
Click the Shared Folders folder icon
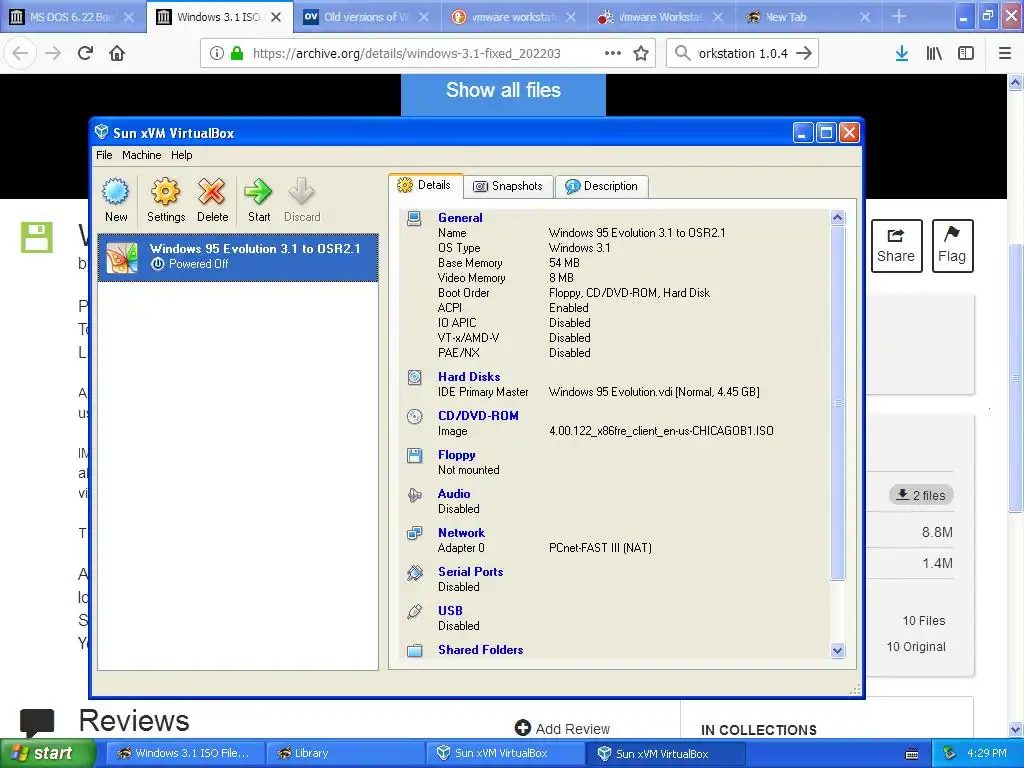pos(414,650)
